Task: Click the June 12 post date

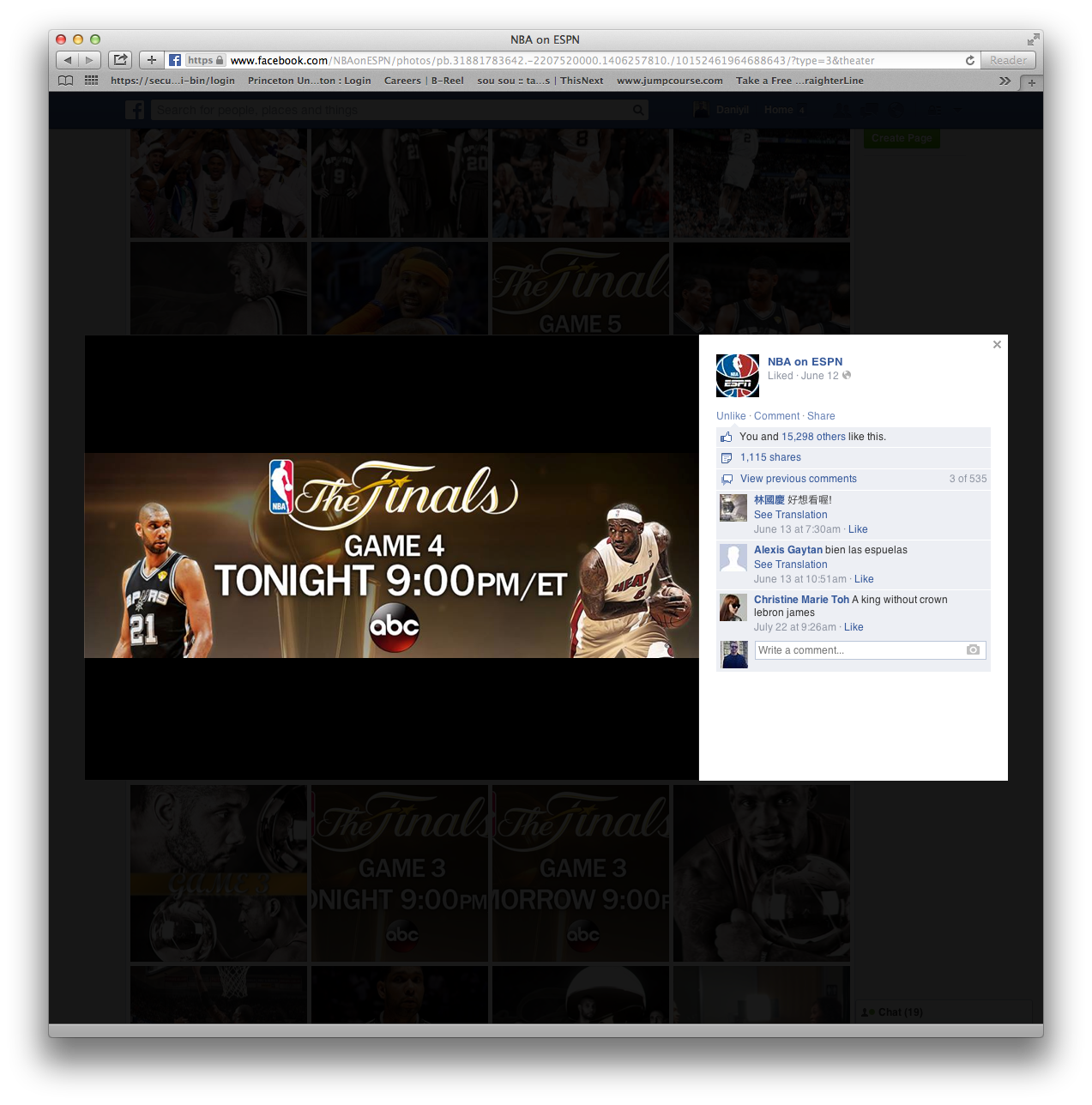Action: [x=819, y=376]
